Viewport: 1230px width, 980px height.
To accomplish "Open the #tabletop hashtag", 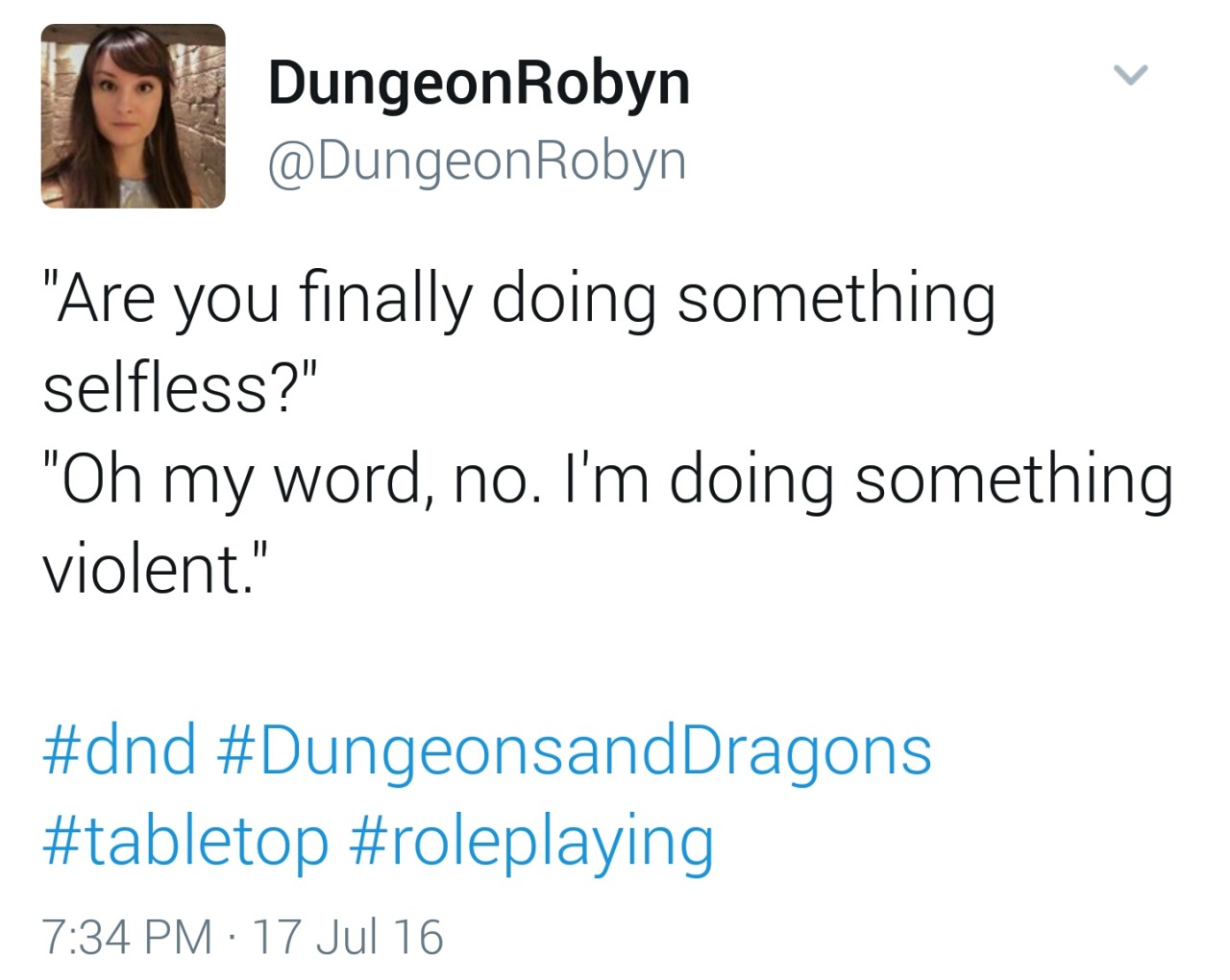I will 185,843.
